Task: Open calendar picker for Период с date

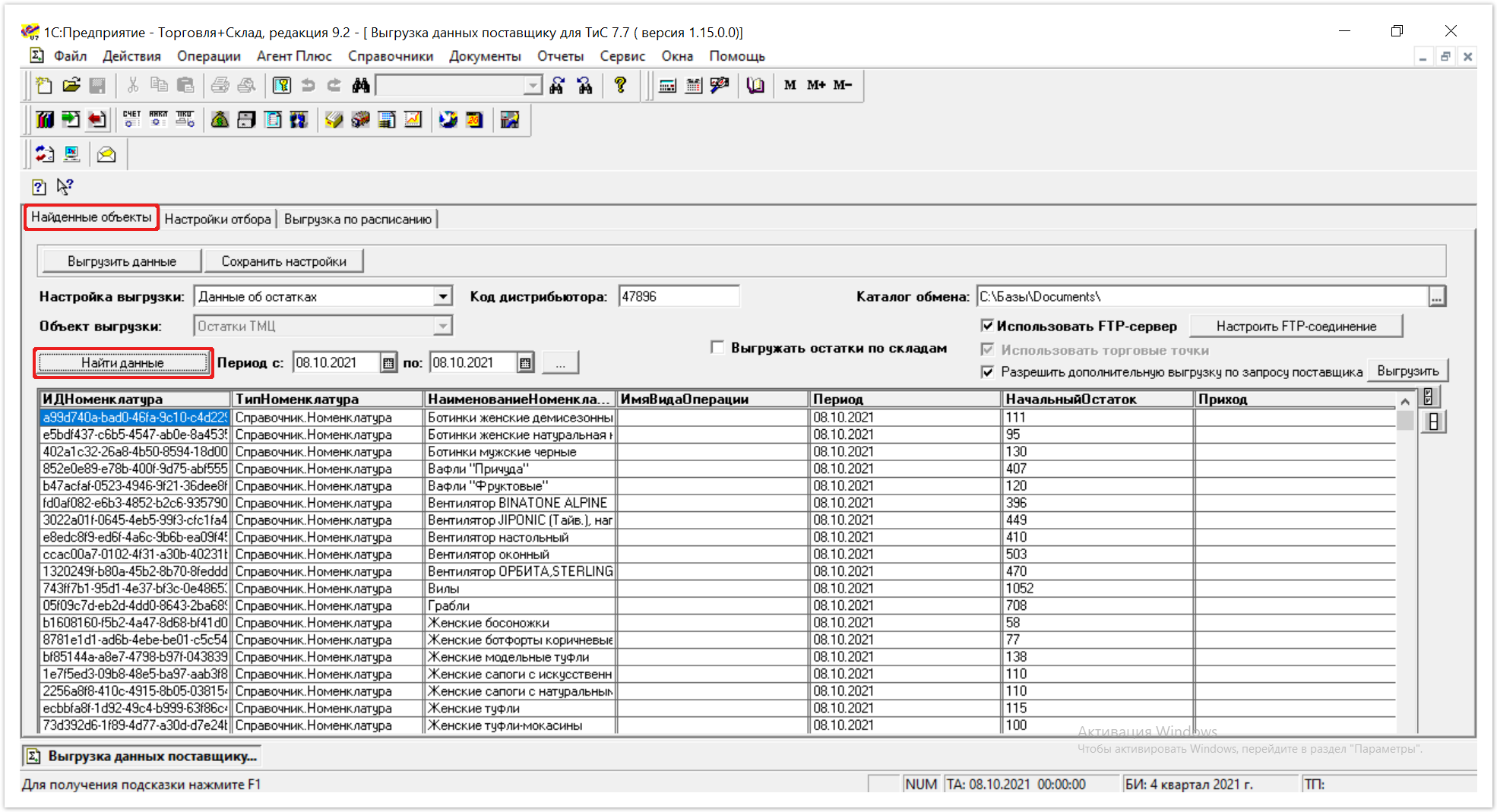Action: point(388,363)
